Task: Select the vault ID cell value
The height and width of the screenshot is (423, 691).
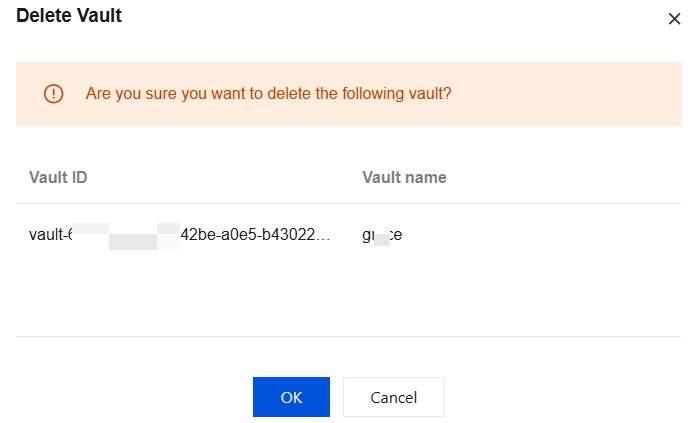Action: pos(179,236)
